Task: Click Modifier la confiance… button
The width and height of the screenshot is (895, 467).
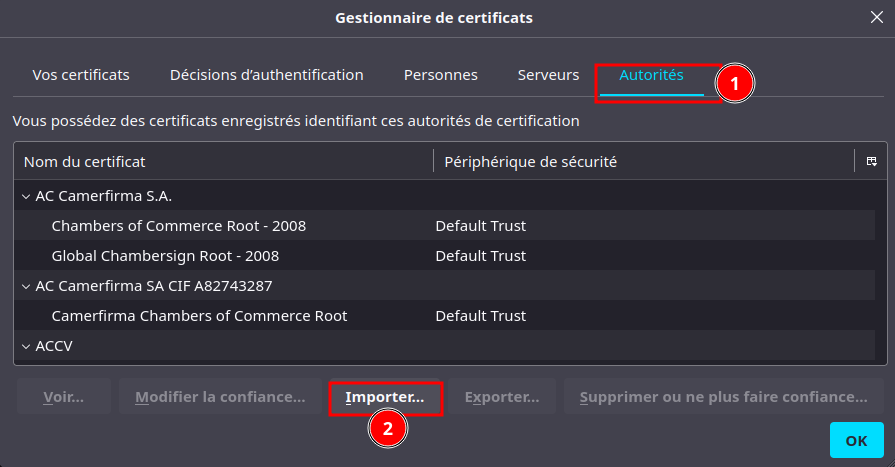Action: 220,397
